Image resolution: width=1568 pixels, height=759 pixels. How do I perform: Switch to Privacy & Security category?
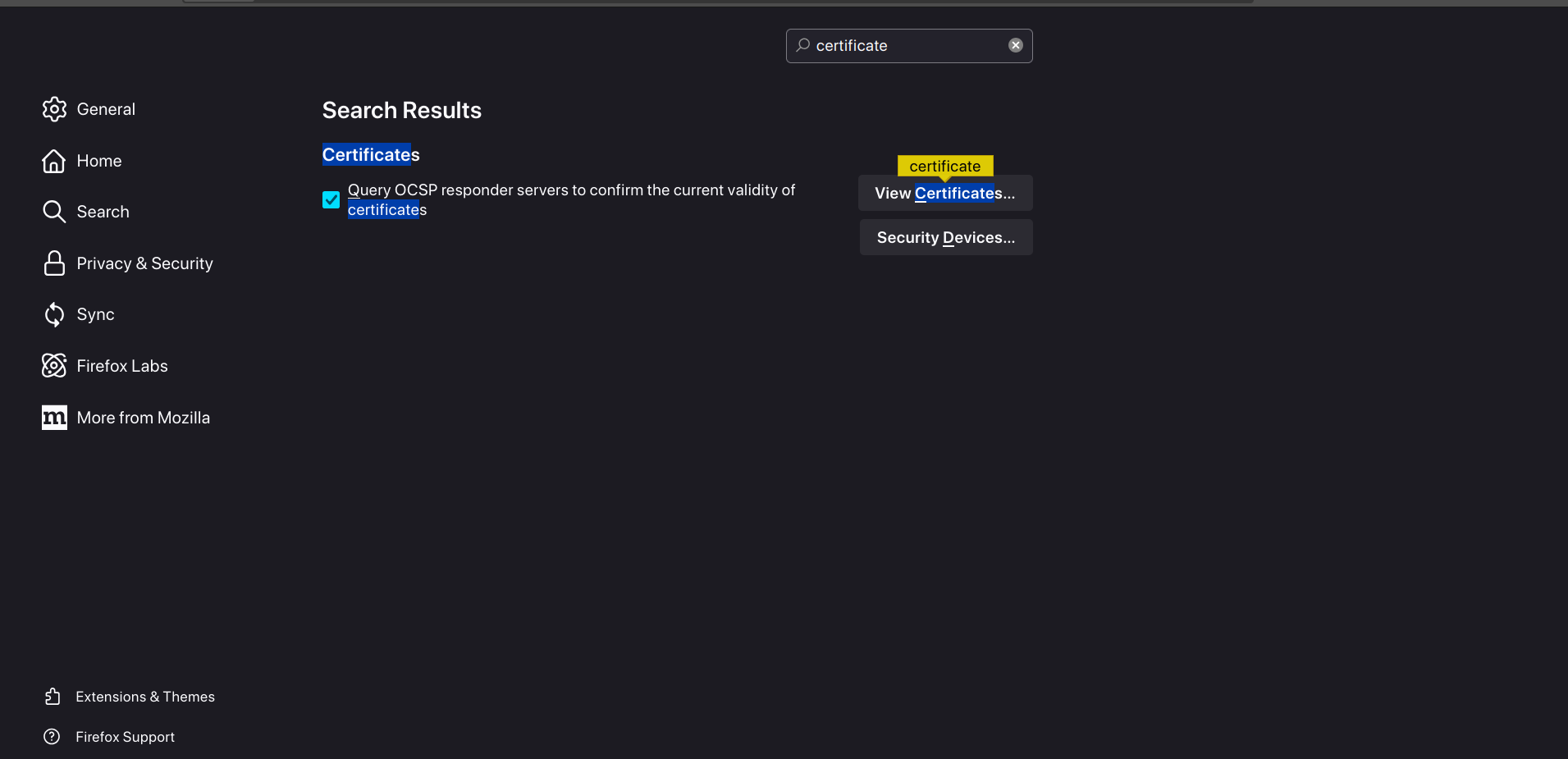[144, 263]
